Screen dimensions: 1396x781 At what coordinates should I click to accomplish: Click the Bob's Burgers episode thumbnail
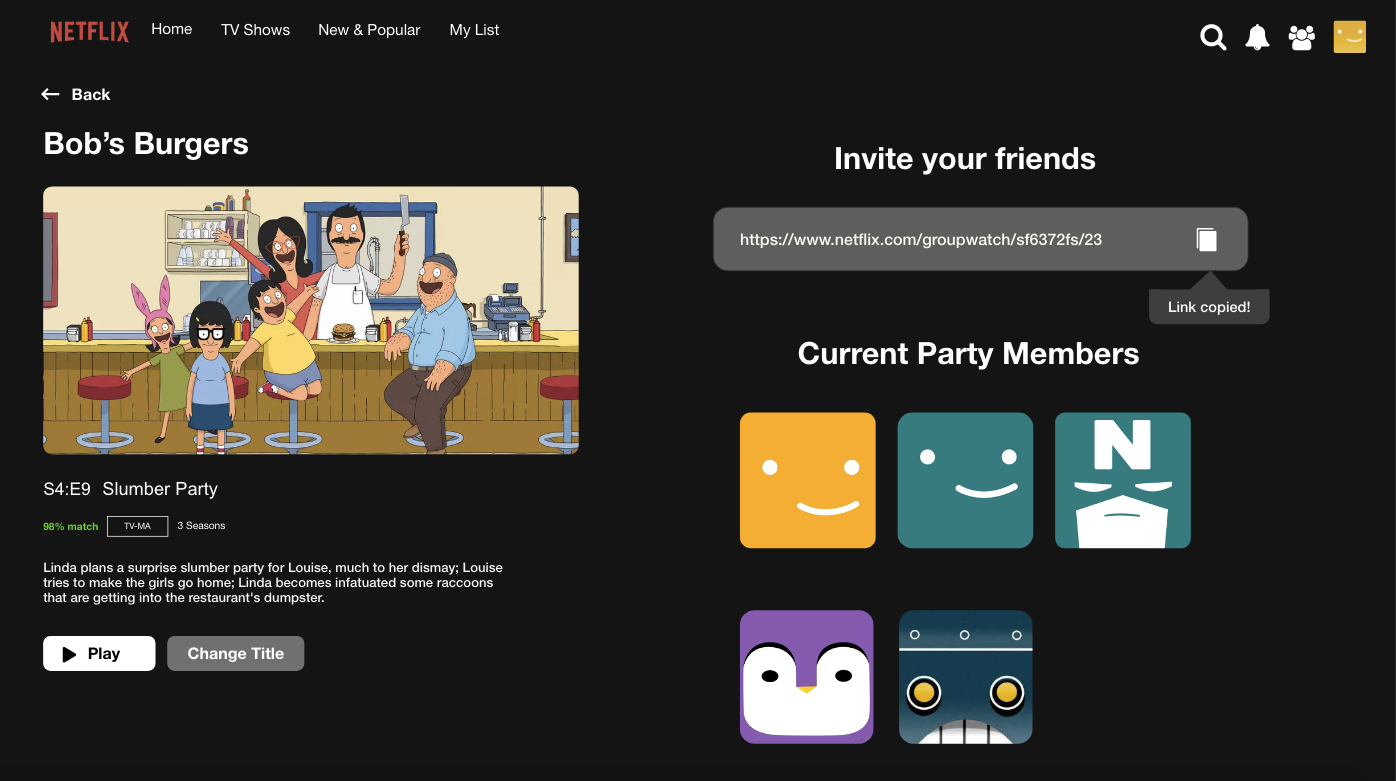point(311,320)
